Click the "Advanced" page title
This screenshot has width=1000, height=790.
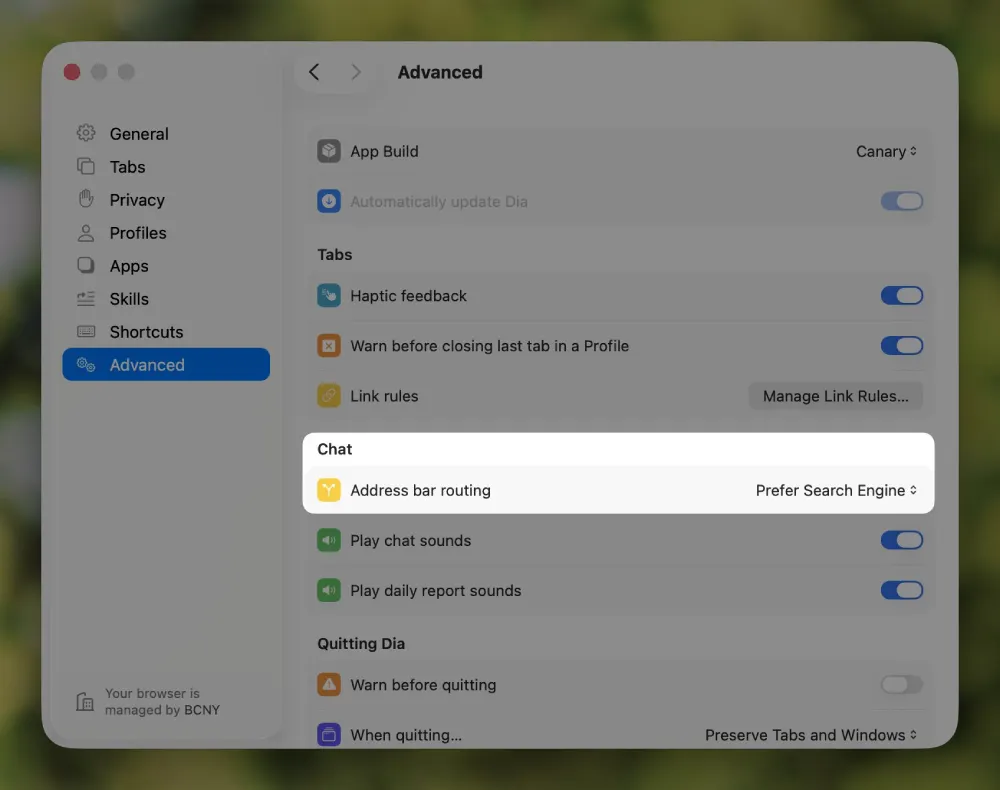[440, 72]
